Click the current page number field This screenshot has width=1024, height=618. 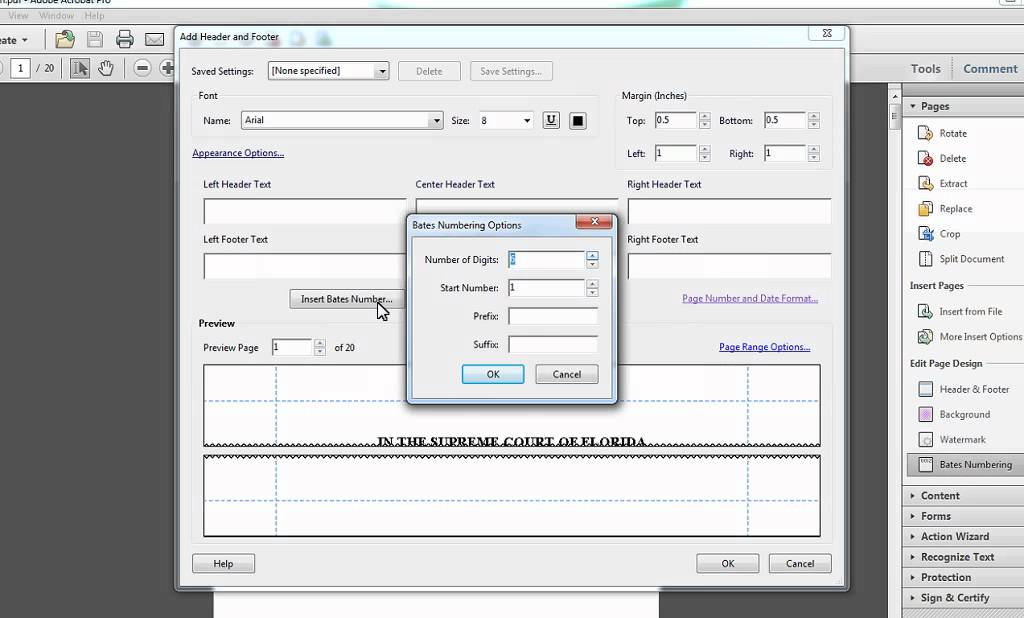[20, 68]
